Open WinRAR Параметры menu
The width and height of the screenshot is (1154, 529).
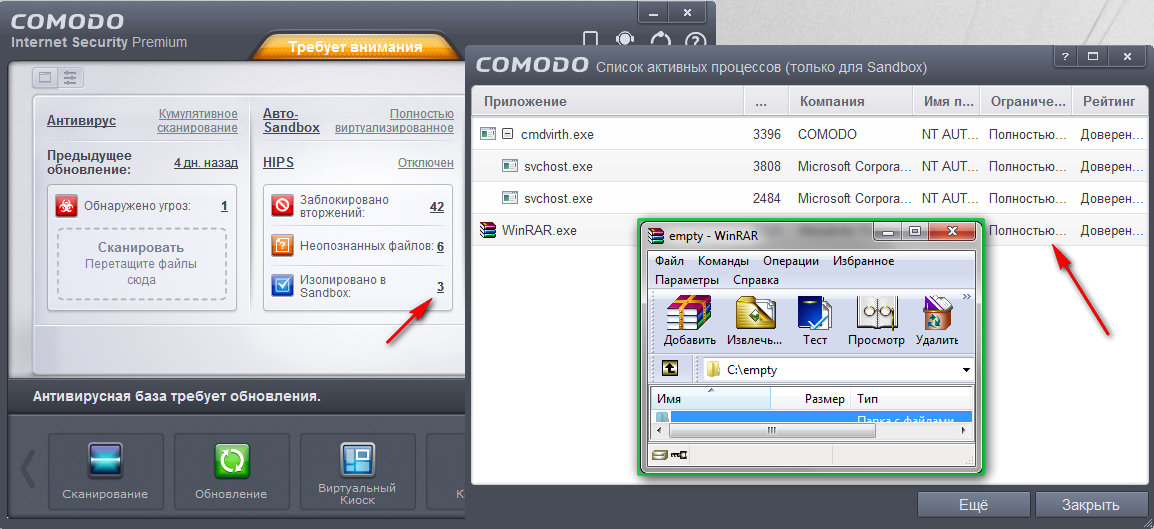pos(687,280)
